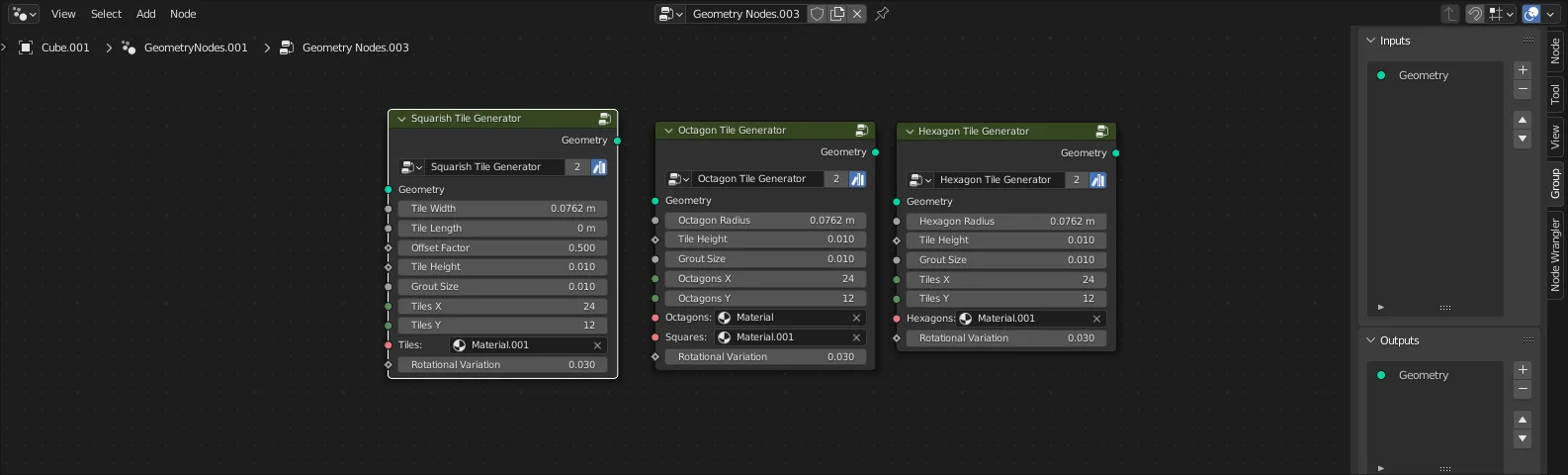Screen dimensions: 1568x475
Task: Clear Material.001 from Squares slot
Action: 856,337
